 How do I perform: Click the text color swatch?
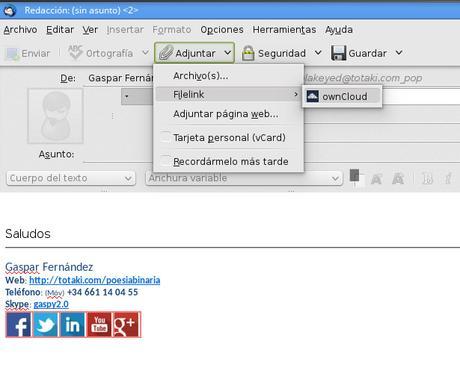(355, 175)
